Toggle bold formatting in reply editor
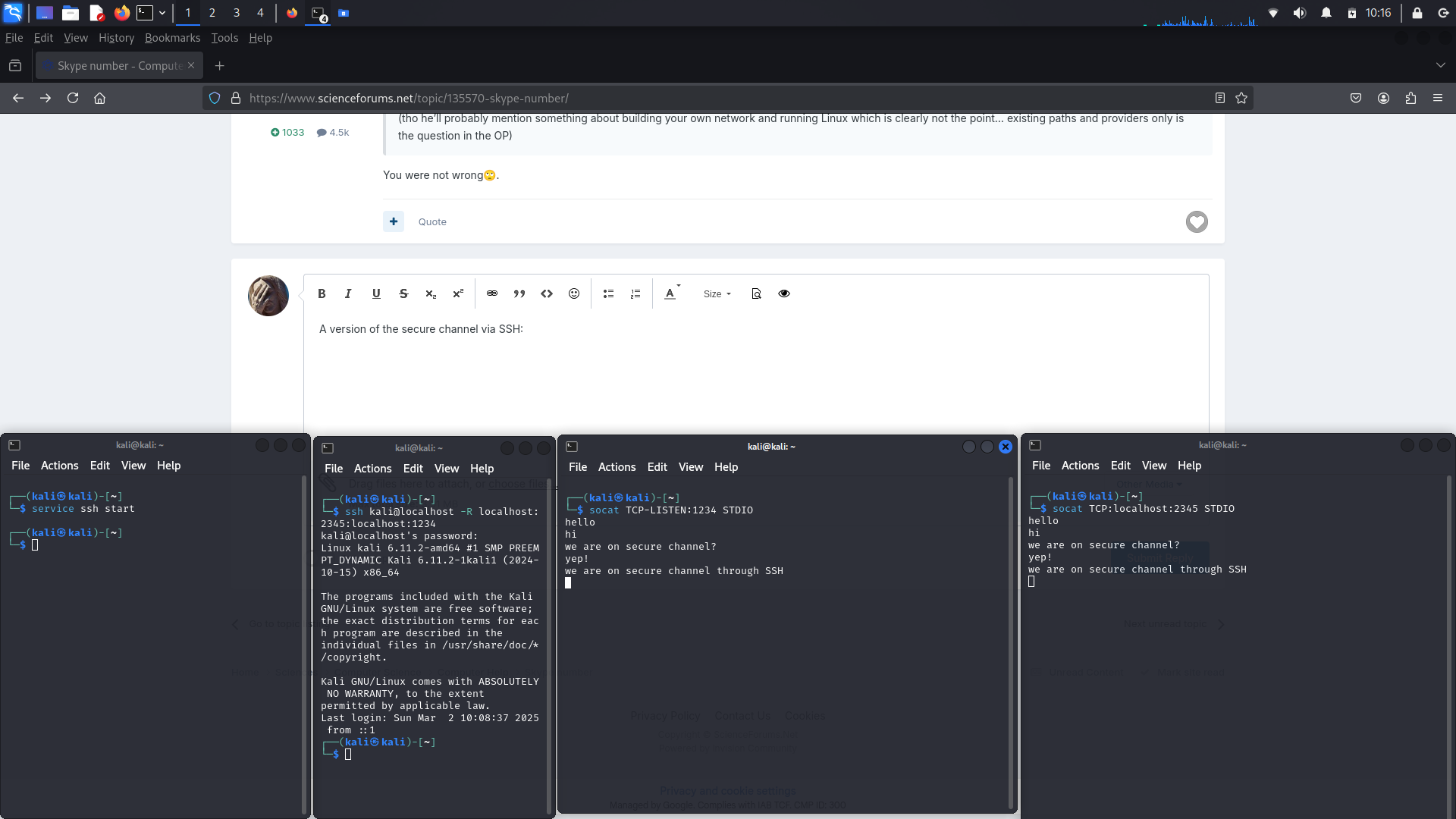This screenshot has height=819, width=1456. point(322,293)
